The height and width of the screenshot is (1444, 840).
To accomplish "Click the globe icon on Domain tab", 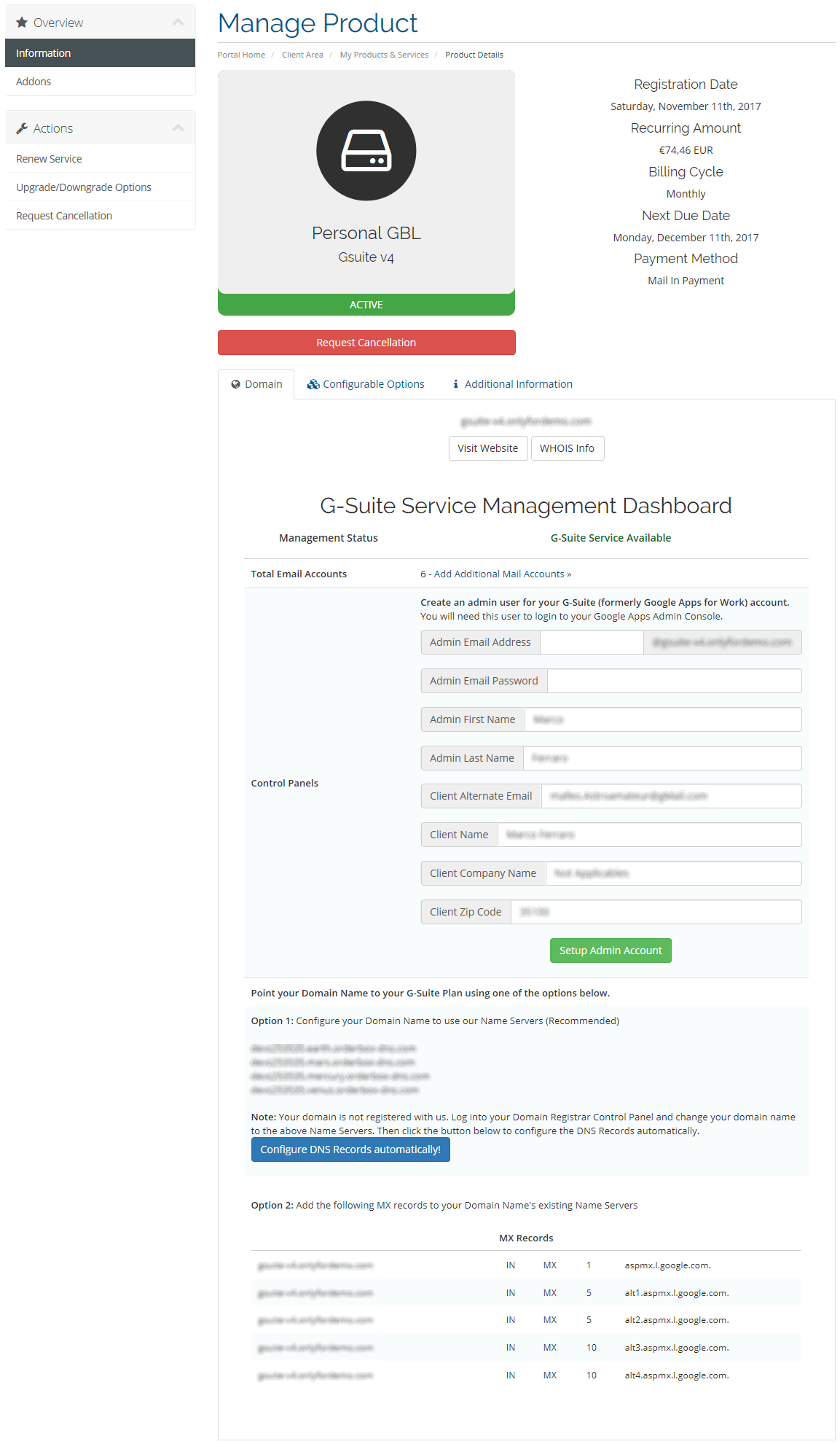I will tap(235, 384).
